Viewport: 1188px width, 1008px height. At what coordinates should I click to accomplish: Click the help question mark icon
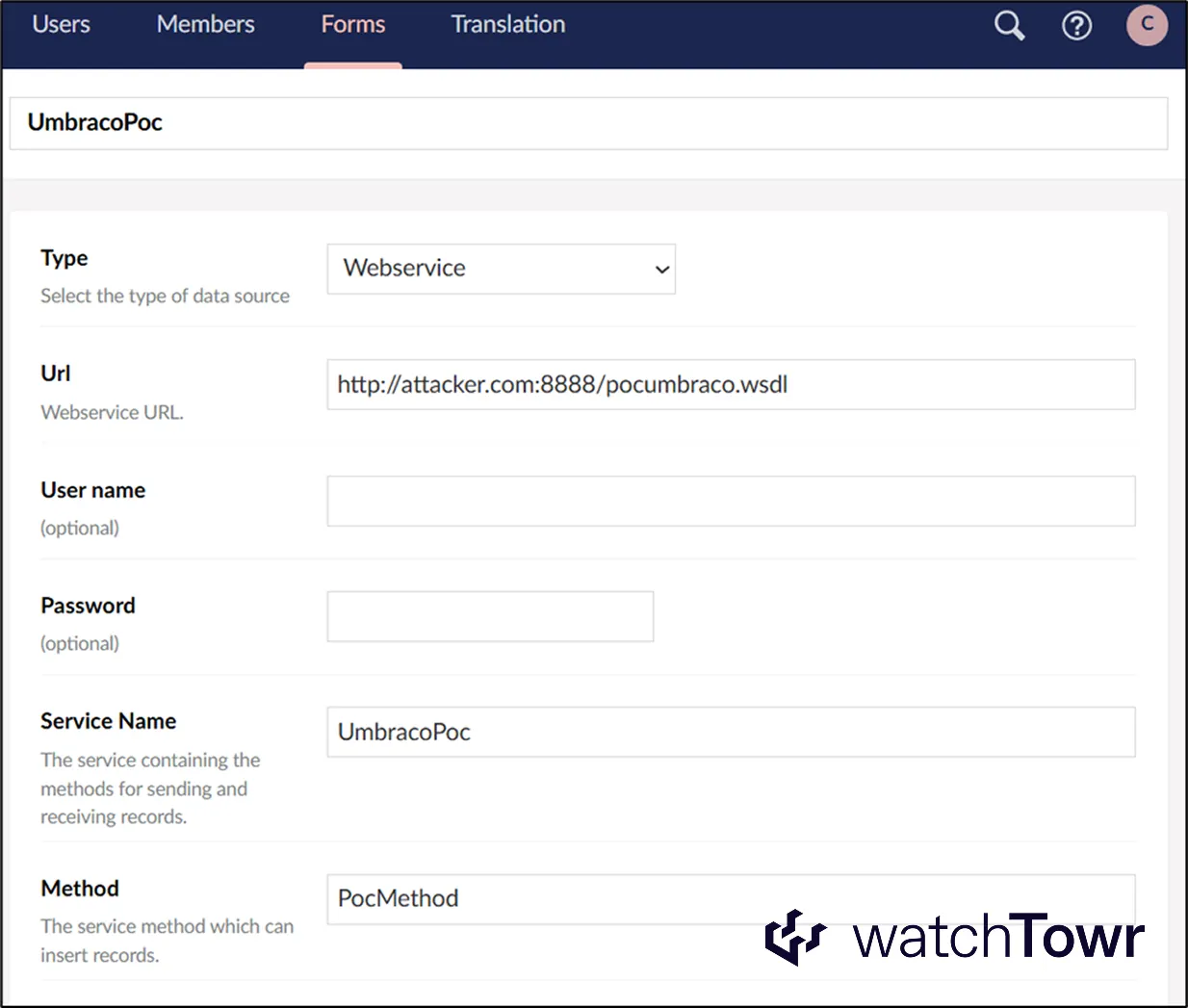pos(1076,26)
